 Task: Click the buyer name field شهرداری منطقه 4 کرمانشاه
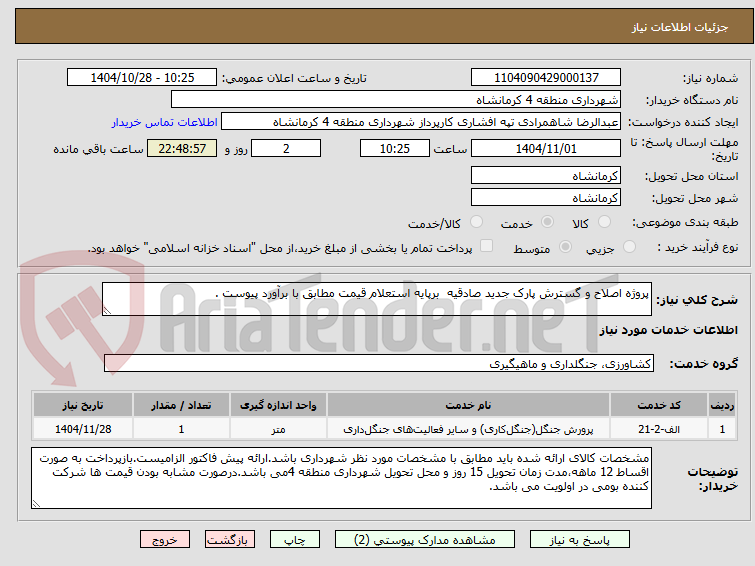[x=395, y=100]
